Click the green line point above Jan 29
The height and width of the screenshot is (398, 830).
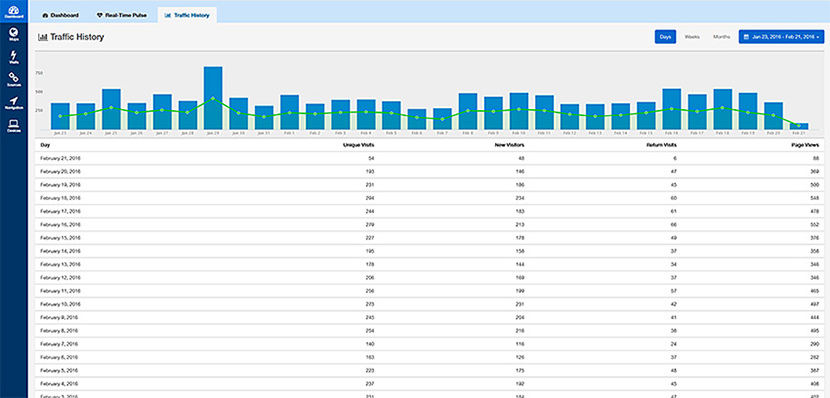[213, 98]
